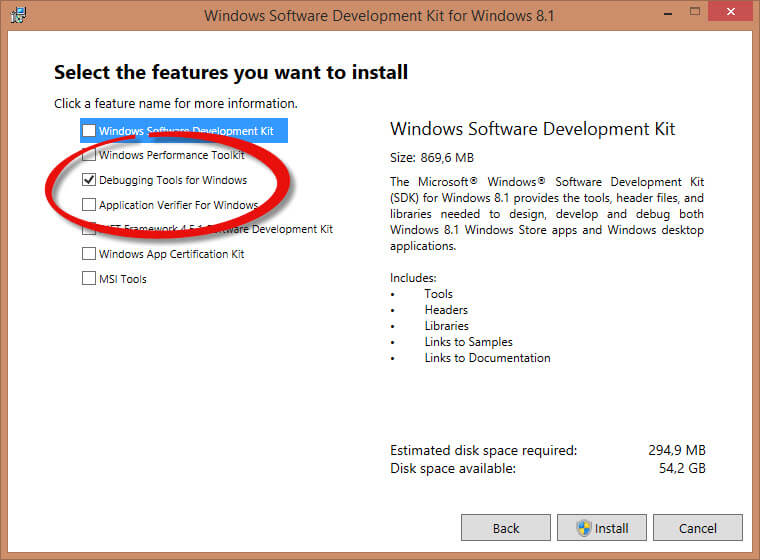Select the MSI Tools feature name
Viewport: 760px width, 560px height.
click(123, 279)
